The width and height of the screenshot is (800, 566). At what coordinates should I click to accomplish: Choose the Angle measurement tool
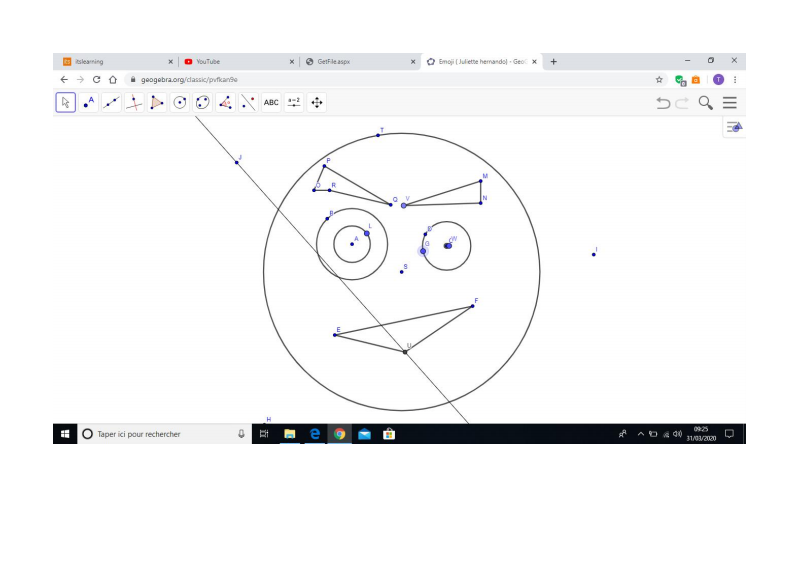pos(226,102)
